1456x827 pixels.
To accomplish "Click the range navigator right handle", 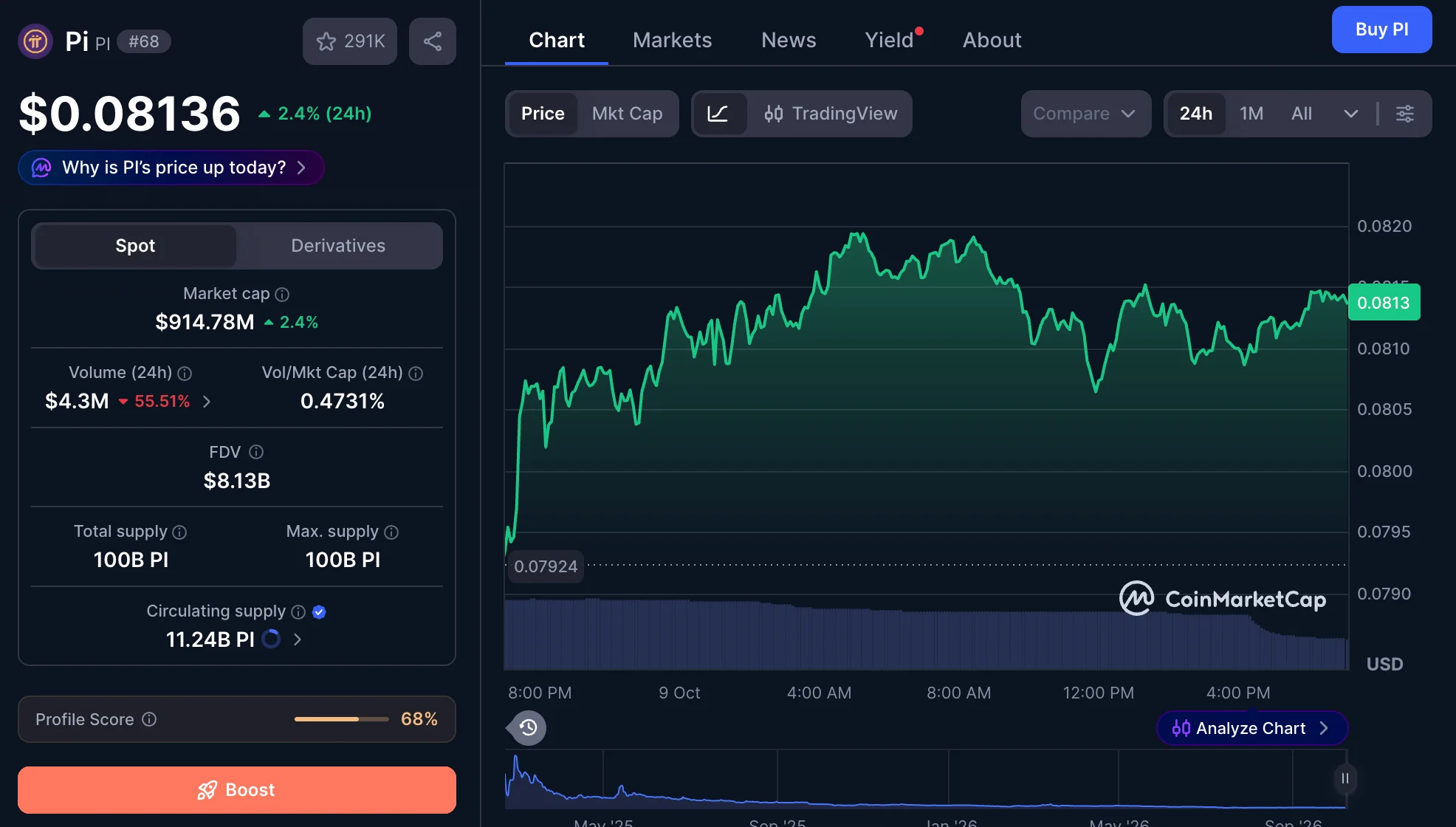I will coord(1345,778).
